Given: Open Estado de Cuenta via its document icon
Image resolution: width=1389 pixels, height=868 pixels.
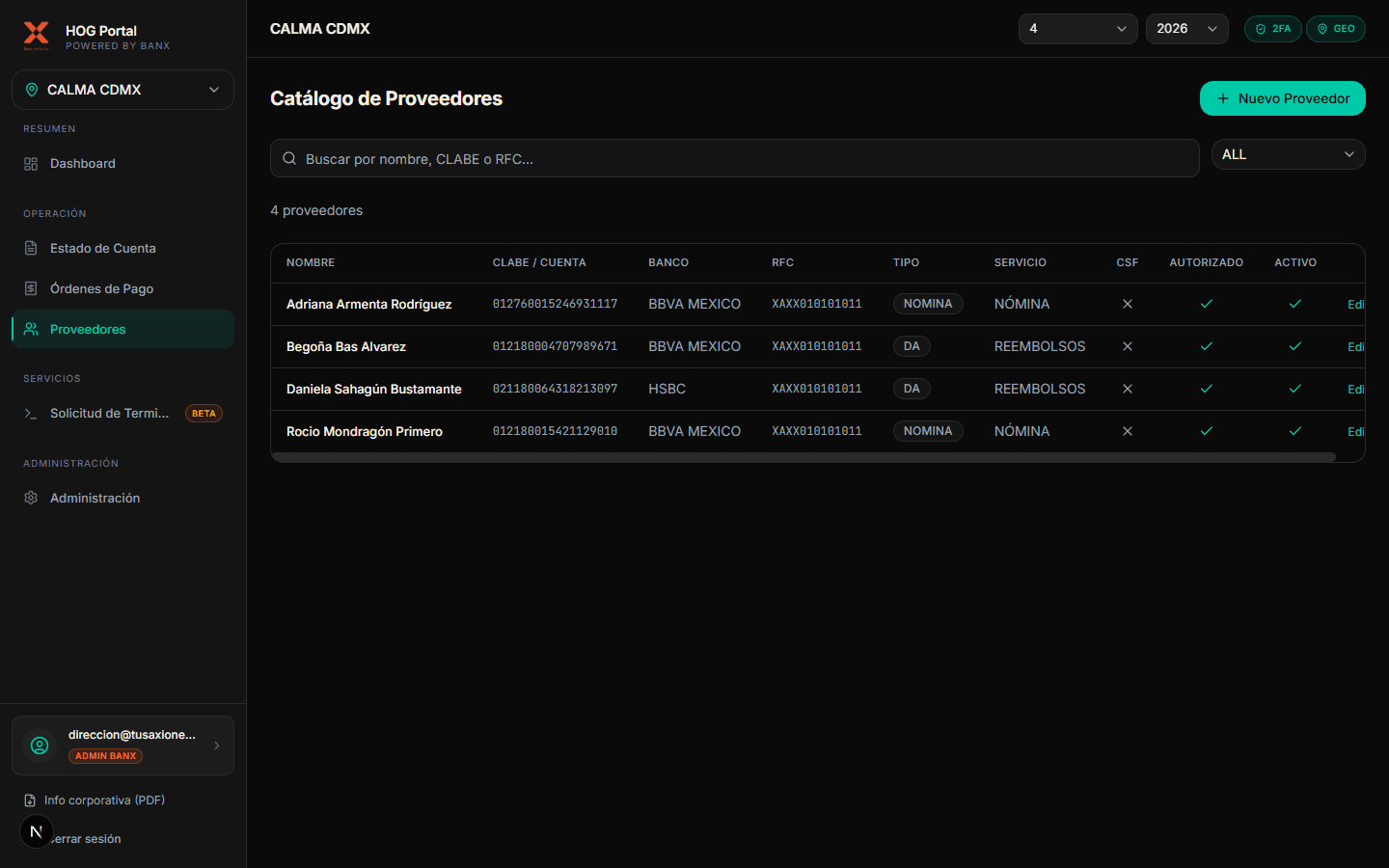Looking at the screenshot, I should tap(30, 248).
